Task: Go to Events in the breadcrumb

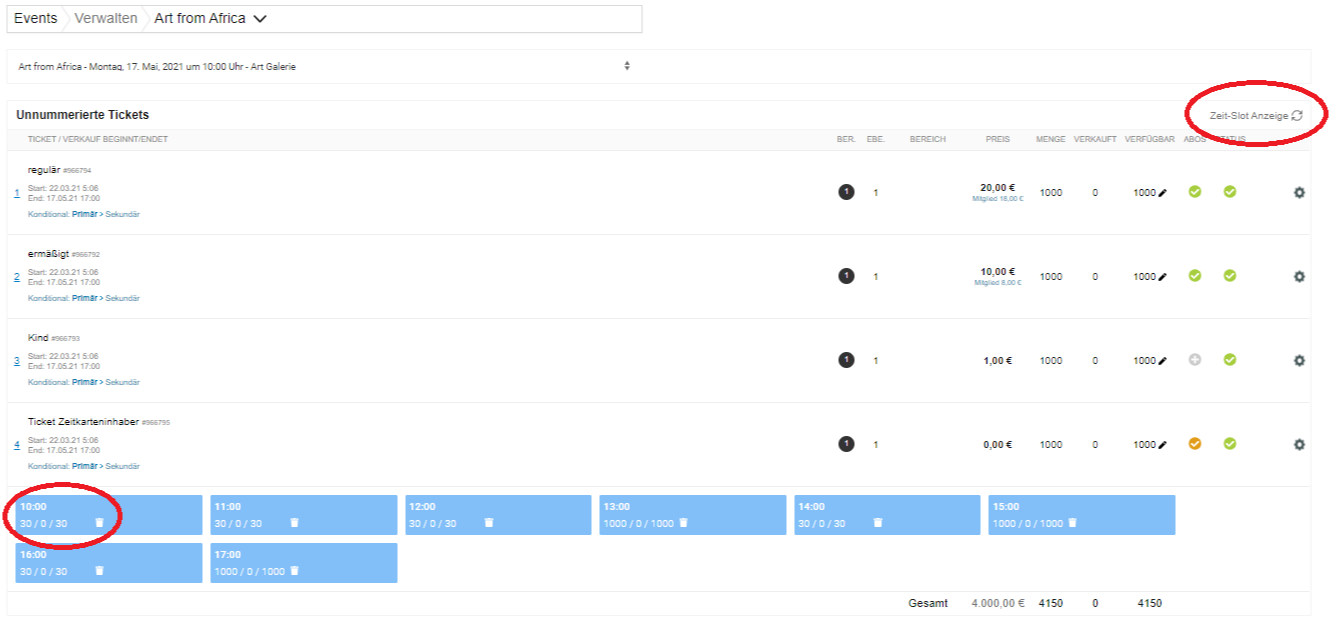Action: (x=35, y=18)
